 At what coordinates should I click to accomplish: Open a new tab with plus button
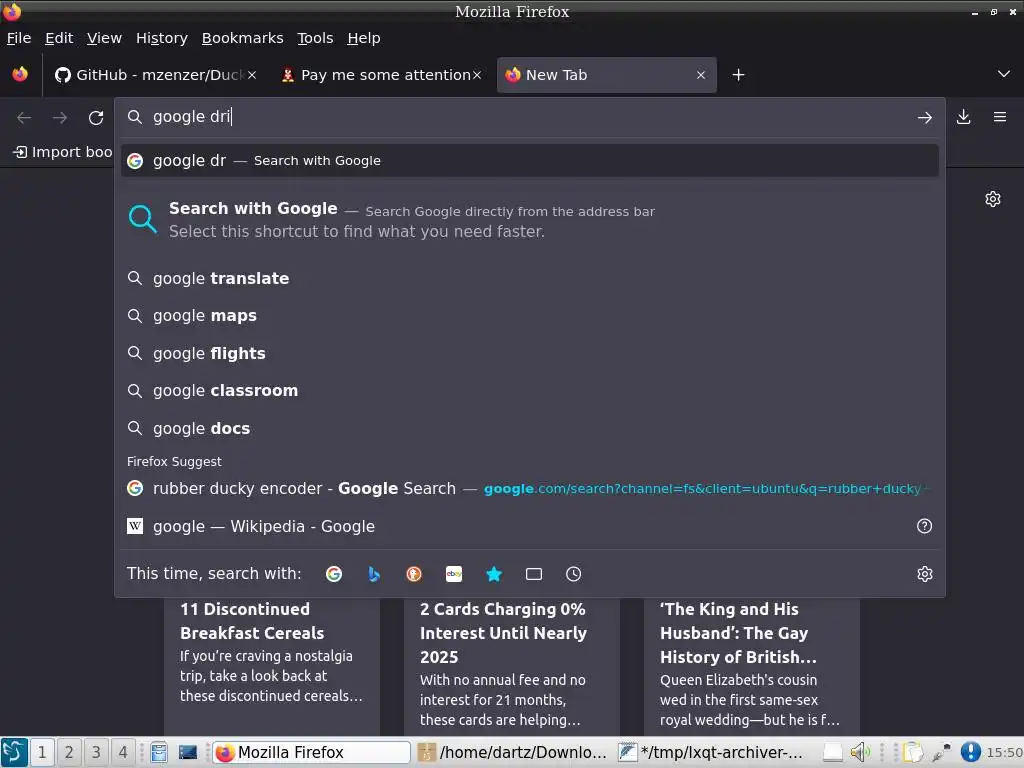(738, 75)
